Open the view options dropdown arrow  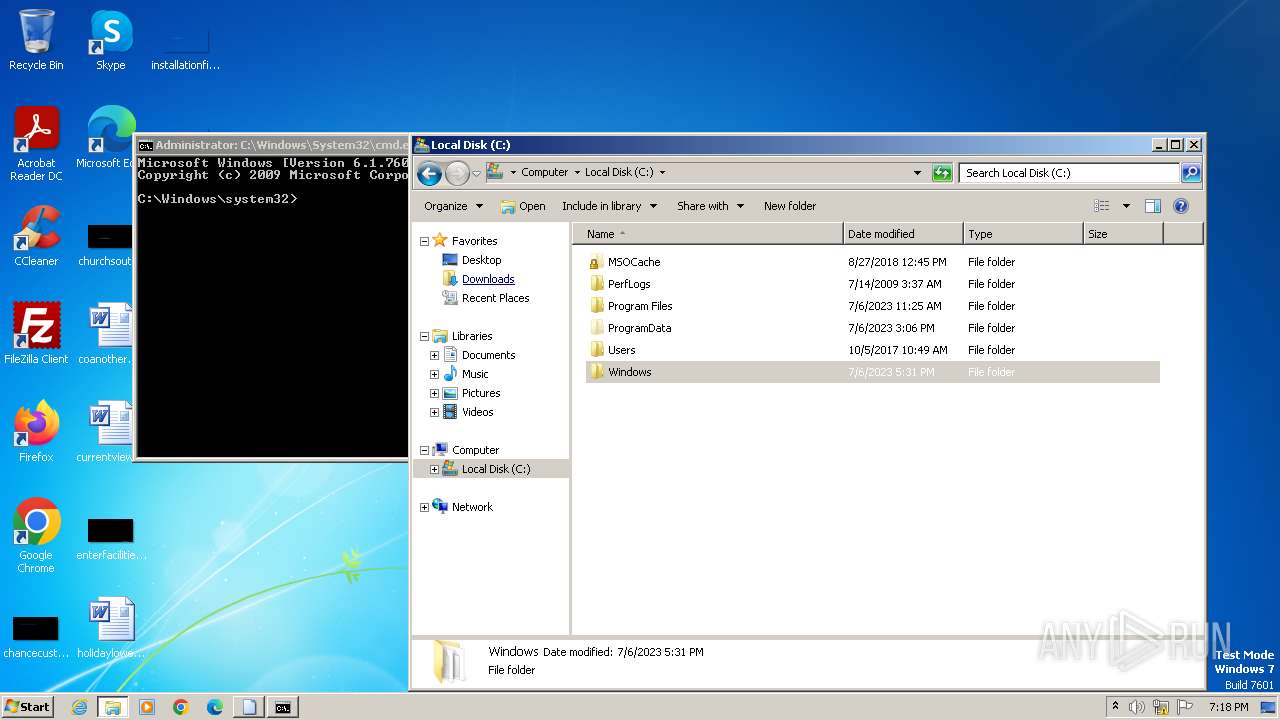(x=1126, y=206)
